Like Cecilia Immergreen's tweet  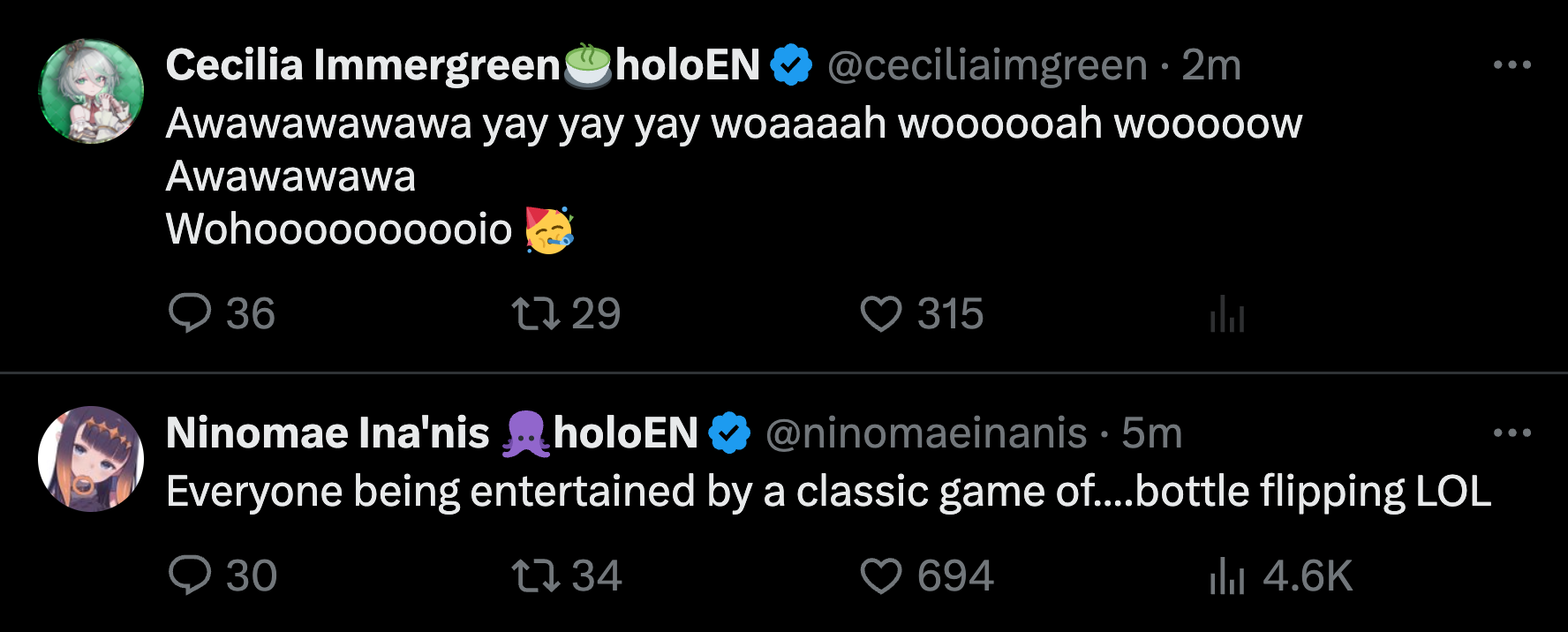(x=880, y=313)
